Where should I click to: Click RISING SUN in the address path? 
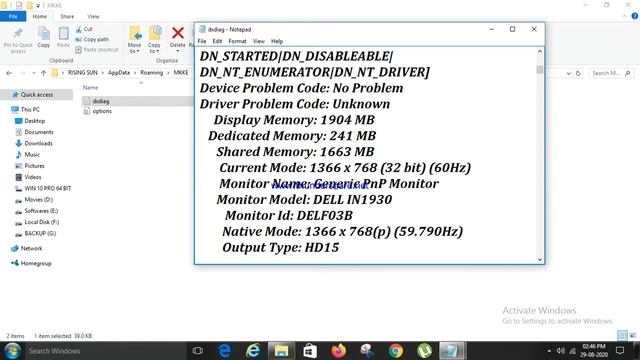pyautogui.click(x=83, y=73)
